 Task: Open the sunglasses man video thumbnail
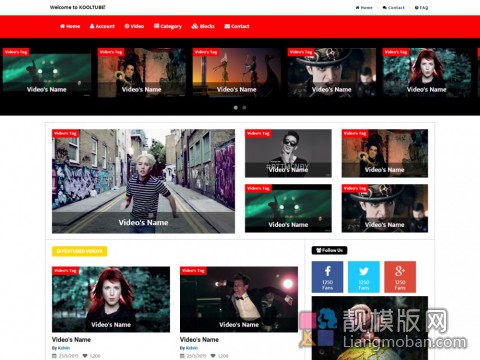tap(288, 153)
